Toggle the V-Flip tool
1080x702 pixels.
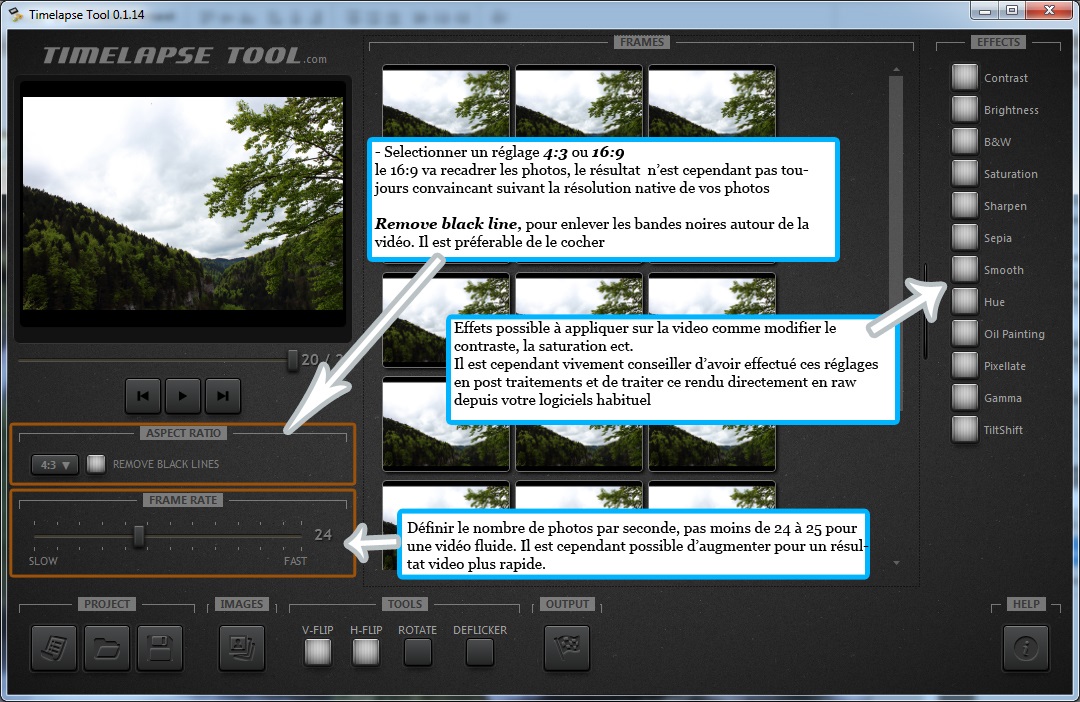tap(318, 652)
